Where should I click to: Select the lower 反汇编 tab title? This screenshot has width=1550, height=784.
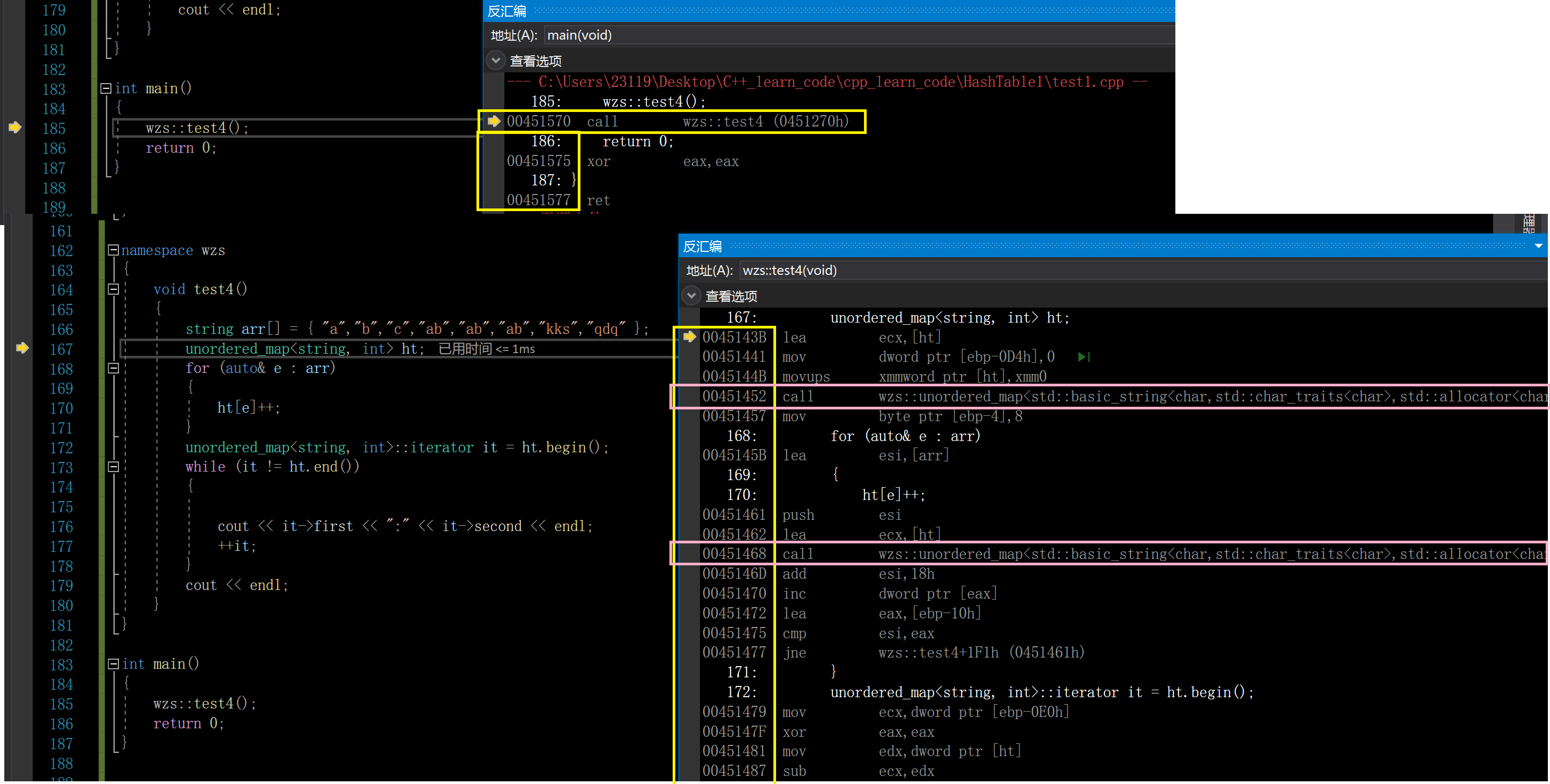(702, 246)
